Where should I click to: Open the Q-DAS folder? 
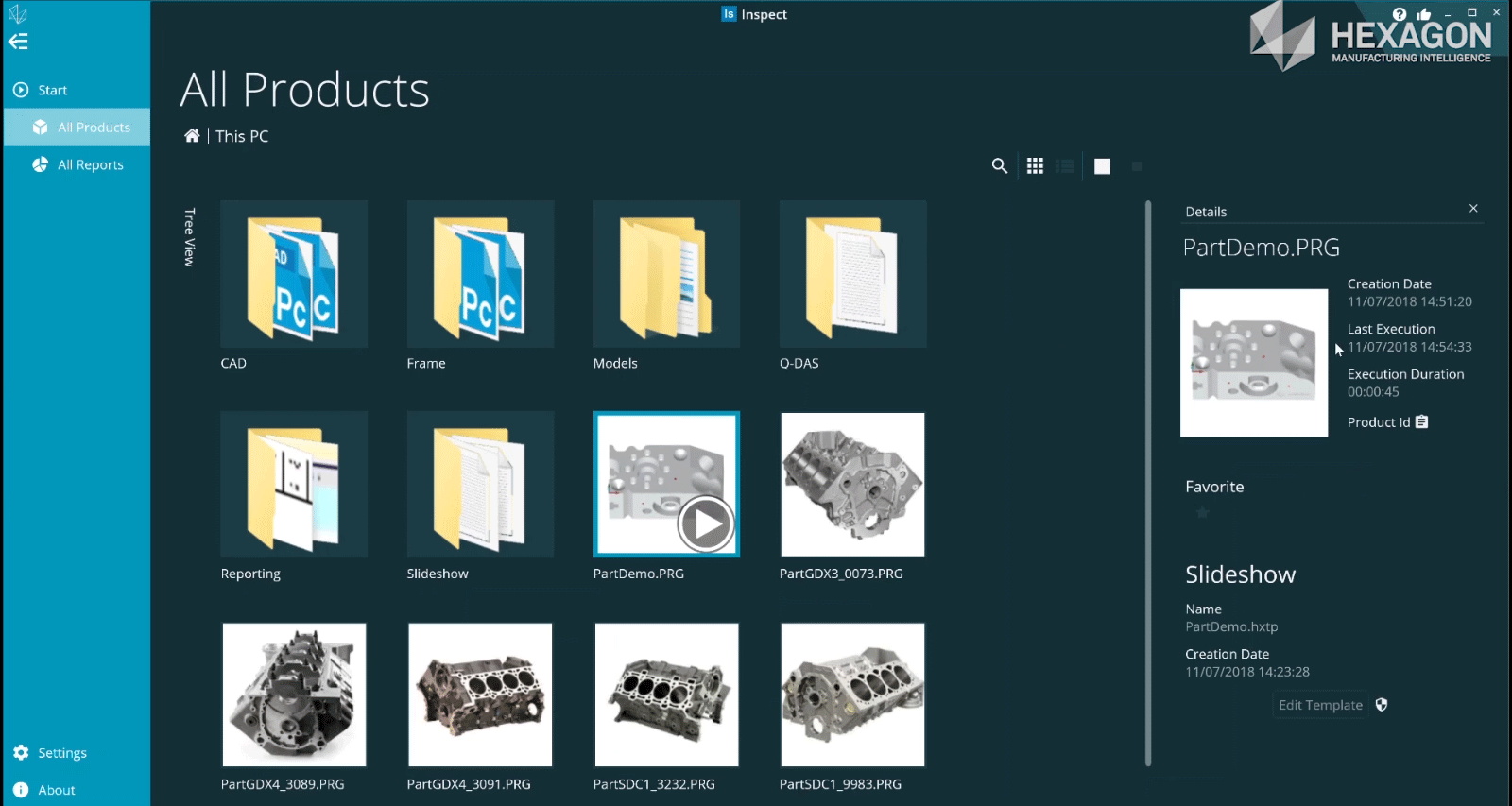point(852,274)
